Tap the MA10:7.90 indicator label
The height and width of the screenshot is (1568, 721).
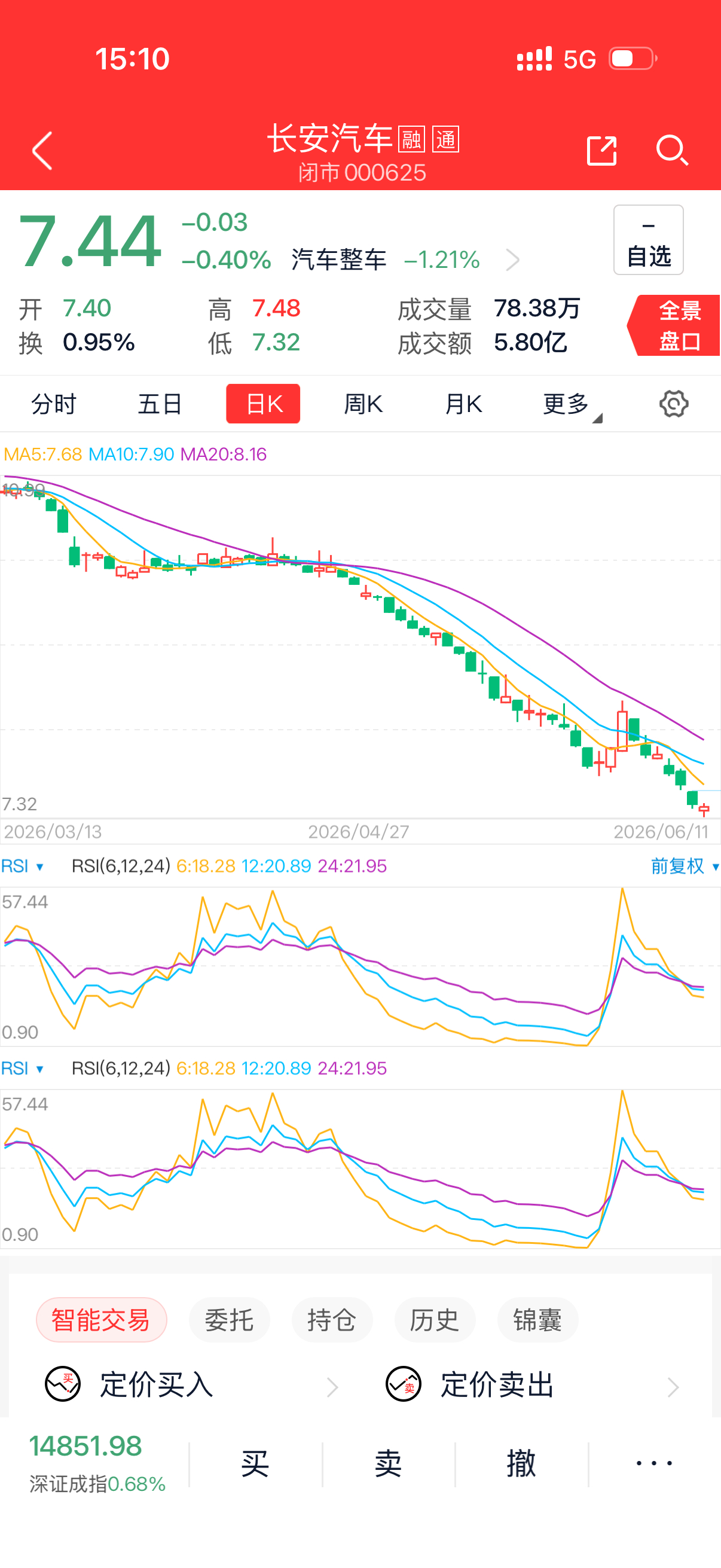click(132, 454)
